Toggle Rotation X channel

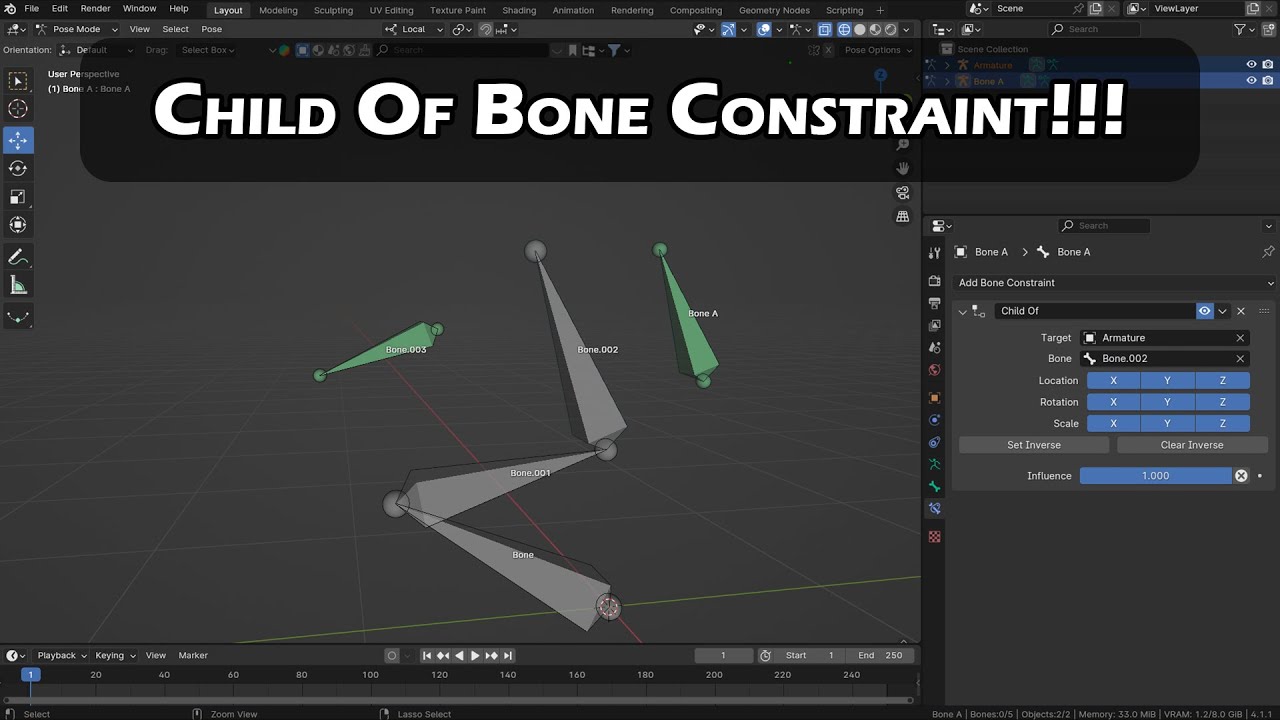(1114, 402)
